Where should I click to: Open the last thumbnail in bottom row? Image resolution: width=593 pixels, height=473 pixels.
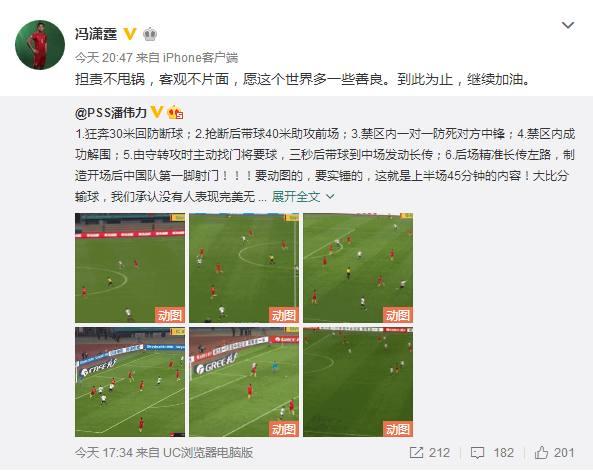point(358,382)
